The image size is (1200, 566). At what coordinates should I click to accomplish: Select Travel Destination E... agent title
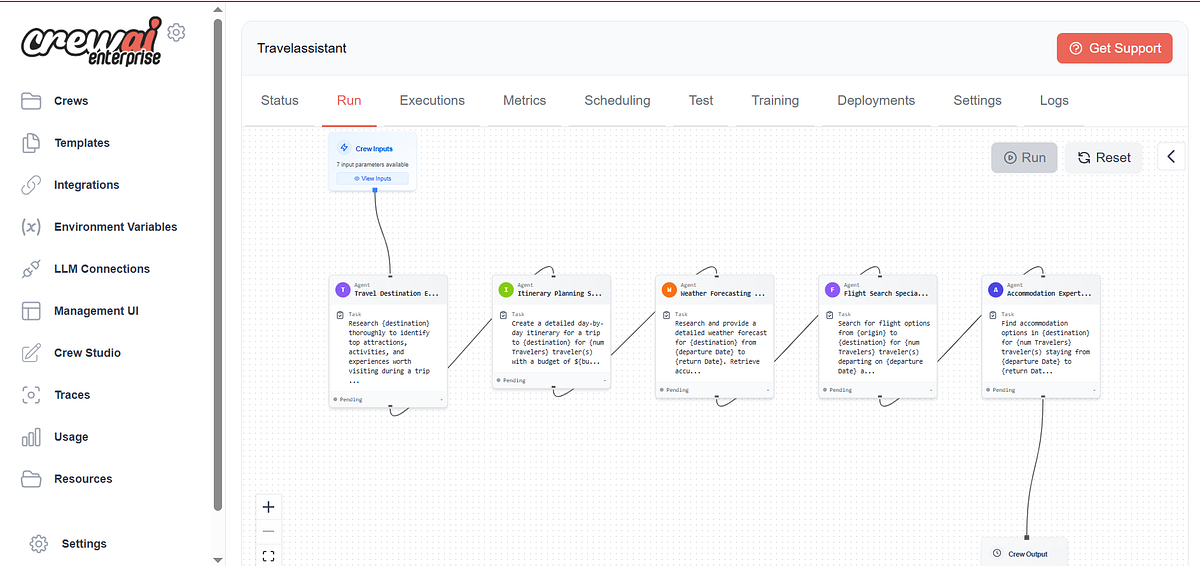[x=396, y=294]
